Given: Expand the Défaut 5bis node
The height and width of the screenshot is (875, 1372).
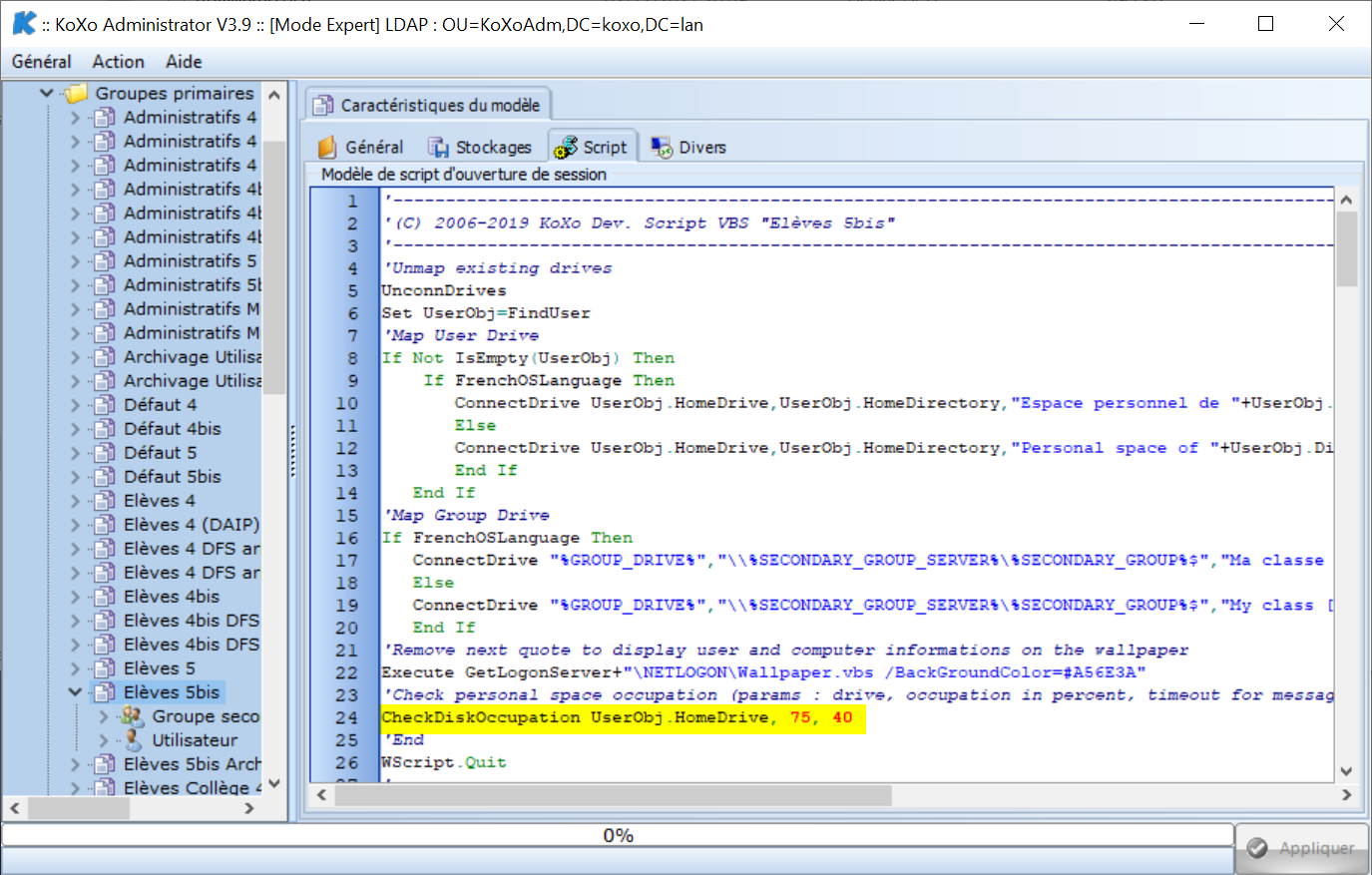Looking at the screenshot, I should [x=75, y=477].
